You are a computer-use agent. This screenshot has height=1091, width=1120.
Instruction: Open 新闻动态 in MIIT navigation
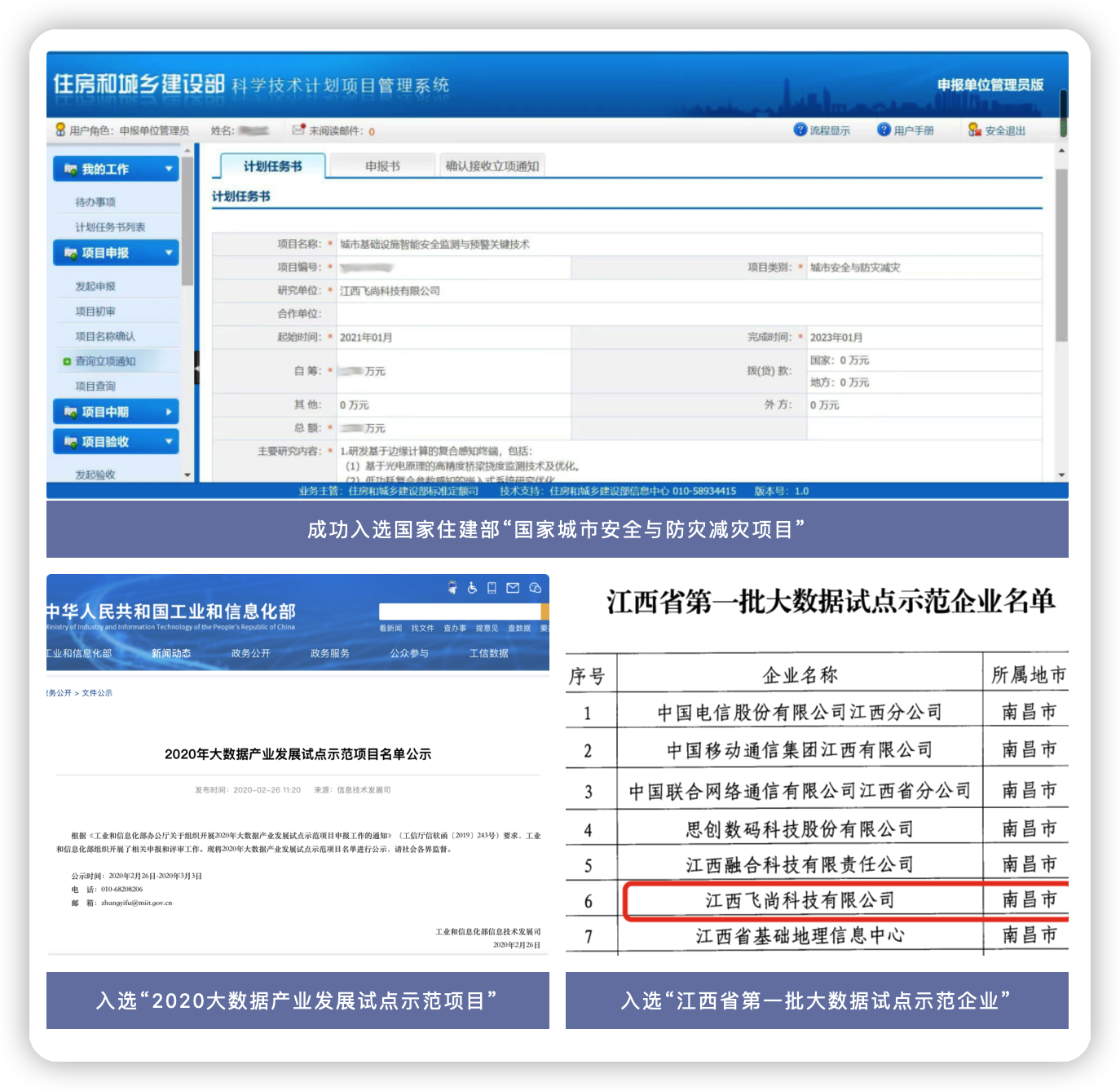click(x=171, y=653)
